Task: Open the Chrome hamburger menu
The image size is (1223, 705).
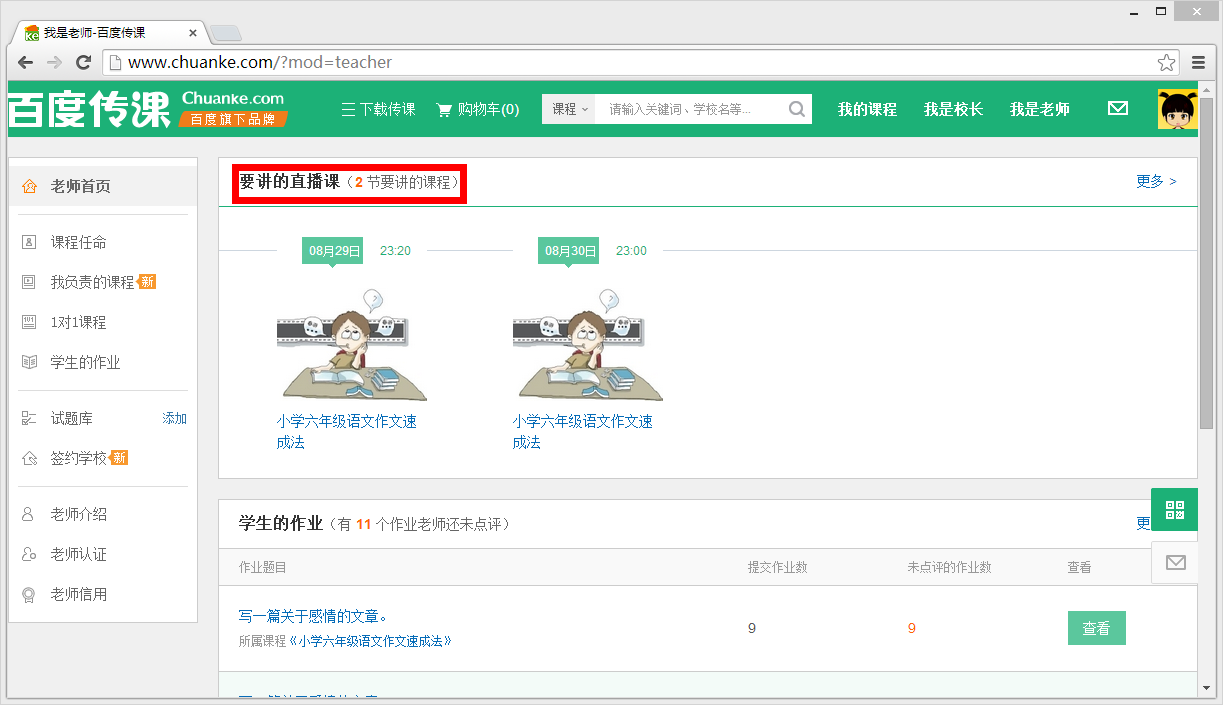Action: (1198, 61)
